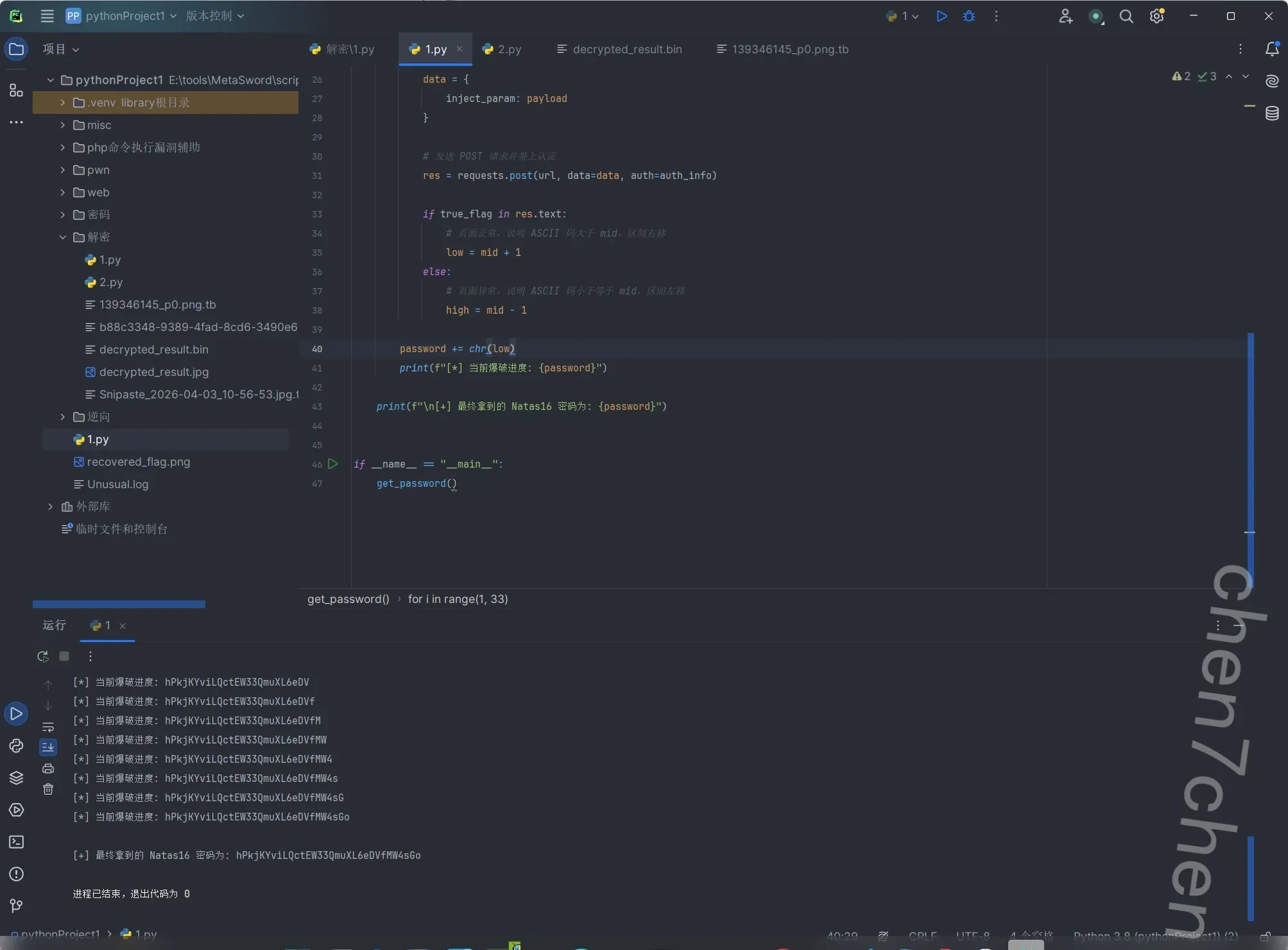1288x950 pixels.
Task: Switch to decrypted_result.bin tab
Action: click(x=626, y=49)
